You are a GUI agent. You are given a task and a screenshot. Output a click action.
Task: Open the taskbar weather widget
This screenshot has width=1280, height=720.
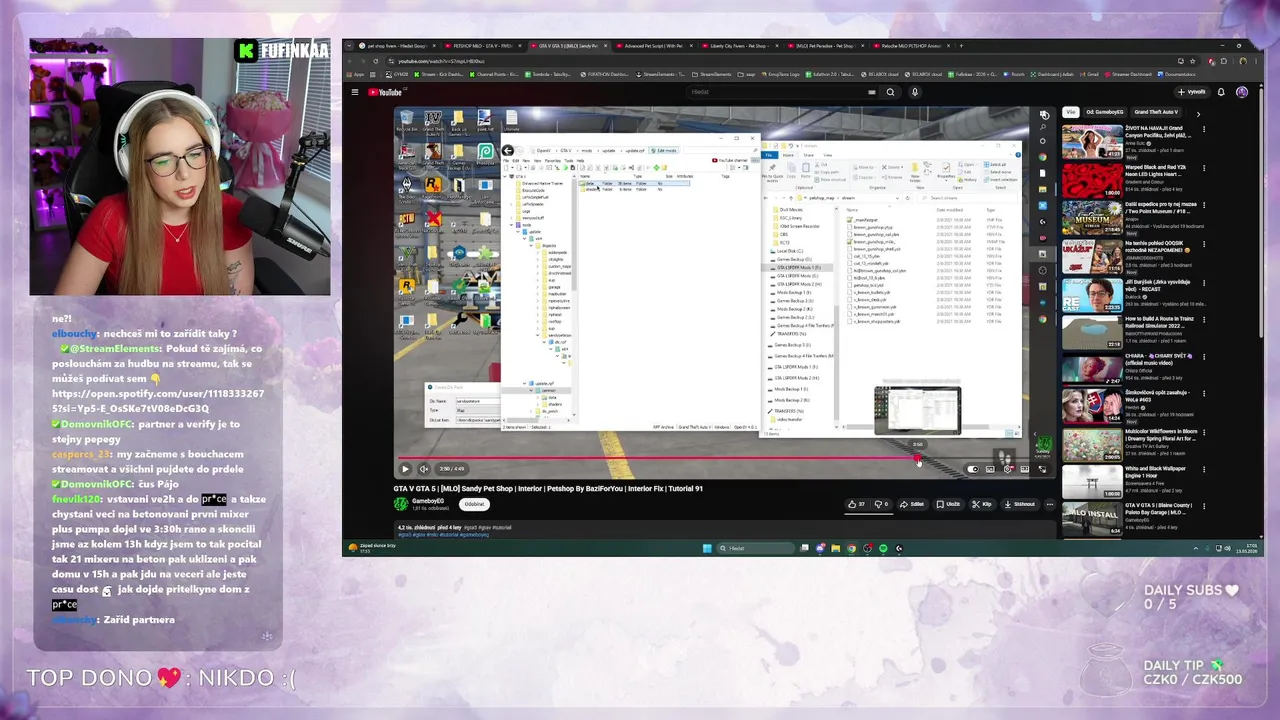[372, 547]
